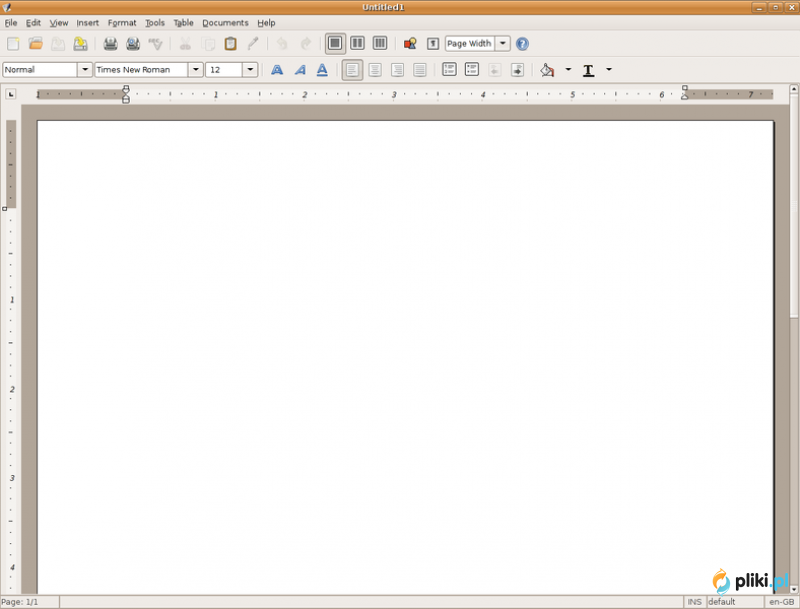800x609 pixels.
Task: Insert a bulleted list
Action: (x=472, y=69)
